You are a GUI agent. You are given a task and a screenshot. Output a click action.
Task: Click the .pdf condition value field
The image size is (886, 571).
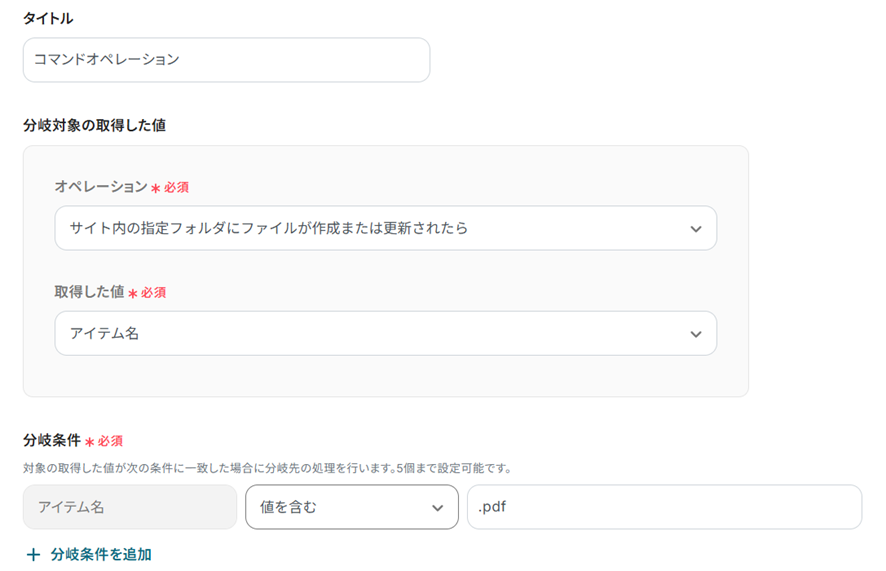[x=663, y=507]
